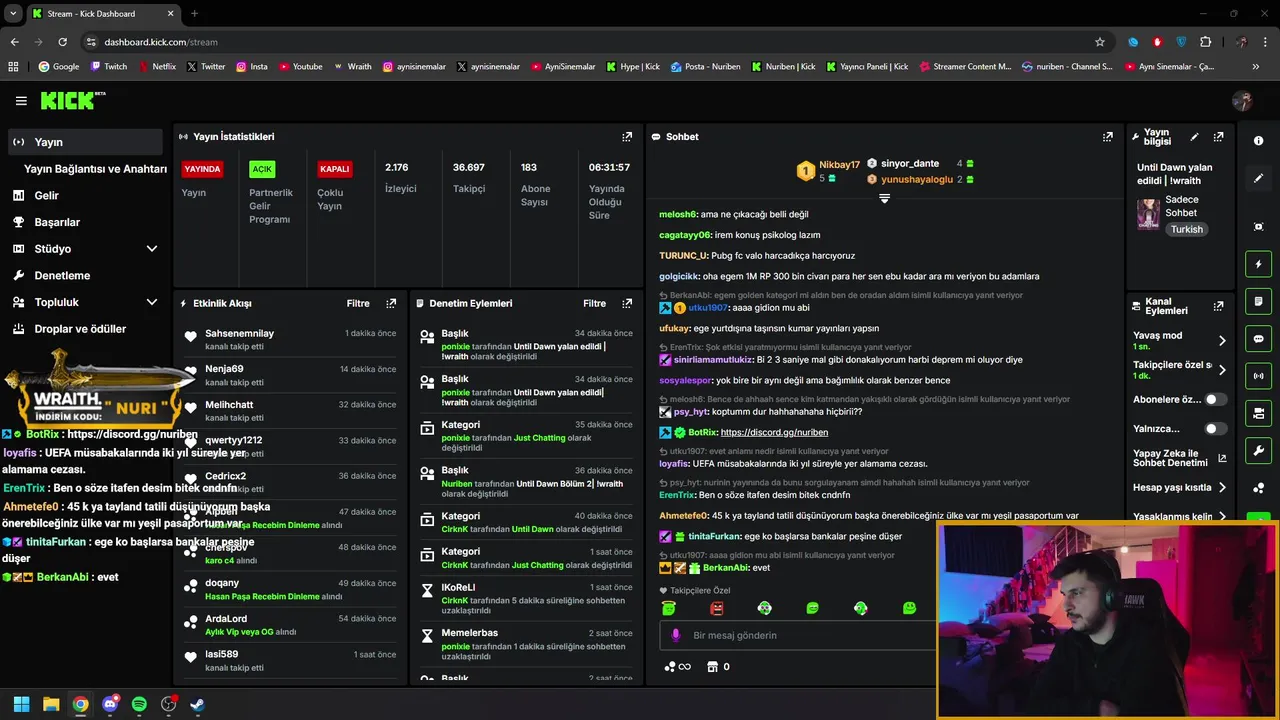This screenshot has height=720, width=1280.
Task: Click the document note icon in right sidebar
Action: [x=1258, y=301]
